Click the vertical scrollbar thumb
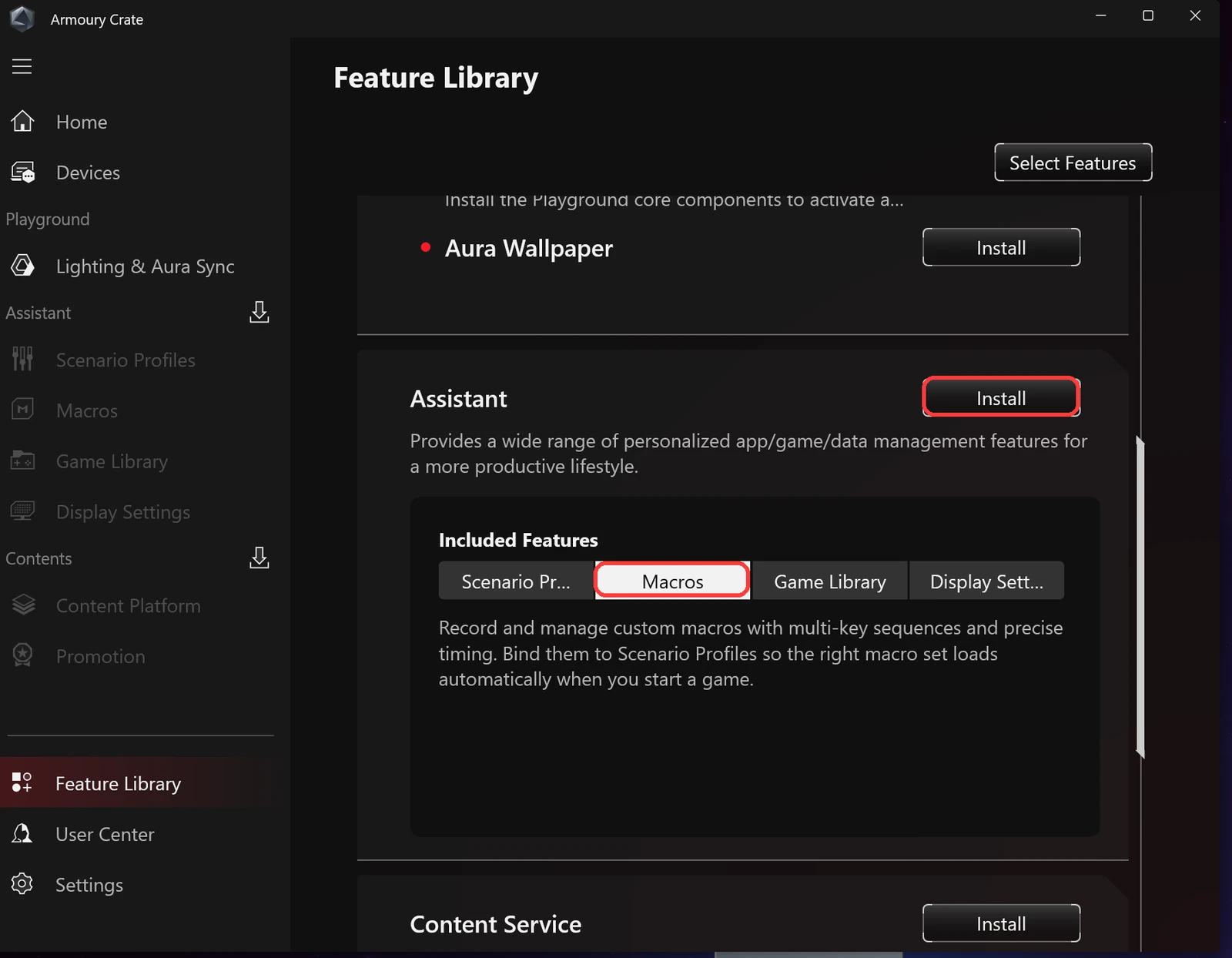This screenshot has width=1232, height=958. pos(1140,598)
